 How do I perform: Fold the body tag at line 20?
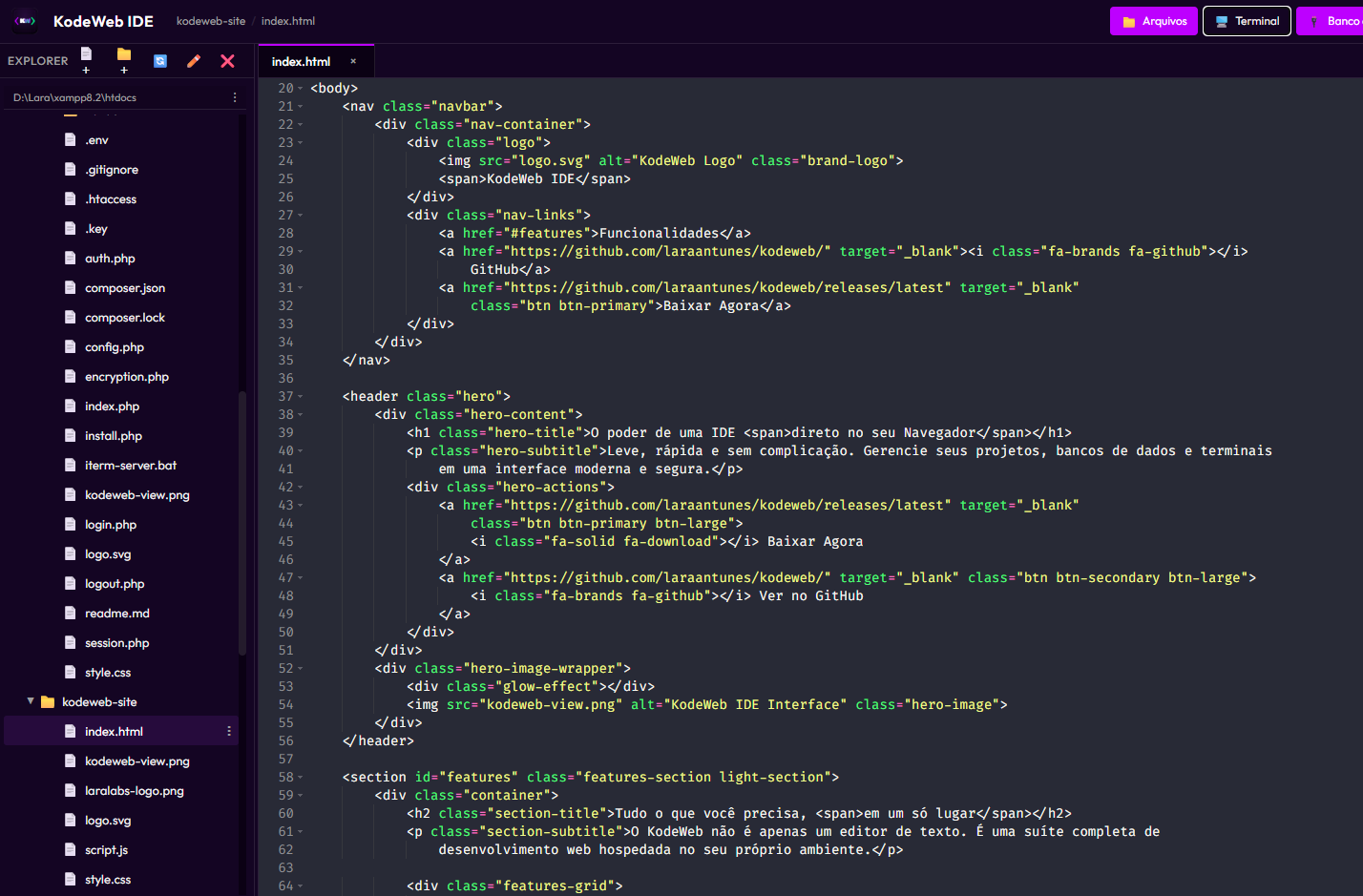tap(300, 88)
